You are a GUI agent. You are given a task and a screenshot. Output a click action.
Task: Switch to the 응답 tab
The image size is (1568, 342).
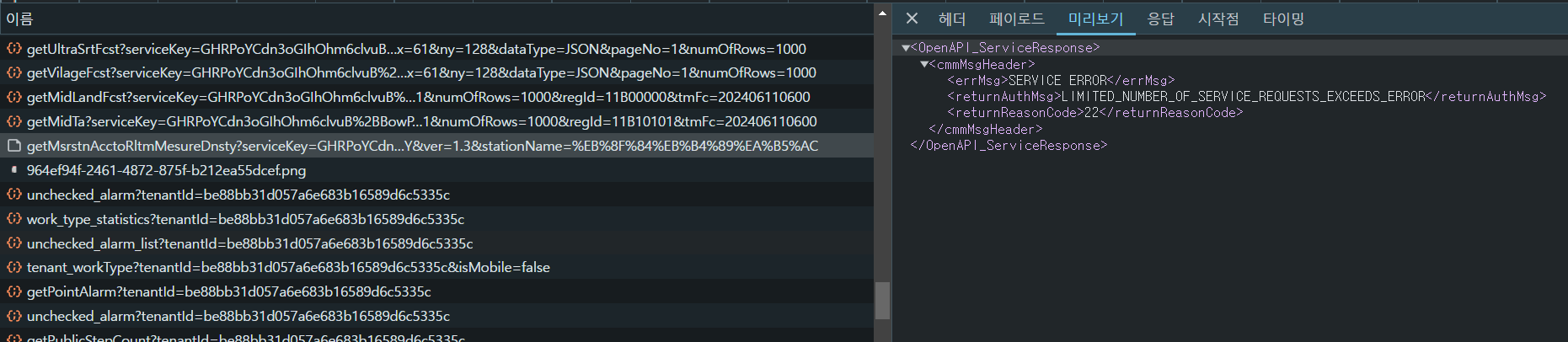[x=1160, y=19]
